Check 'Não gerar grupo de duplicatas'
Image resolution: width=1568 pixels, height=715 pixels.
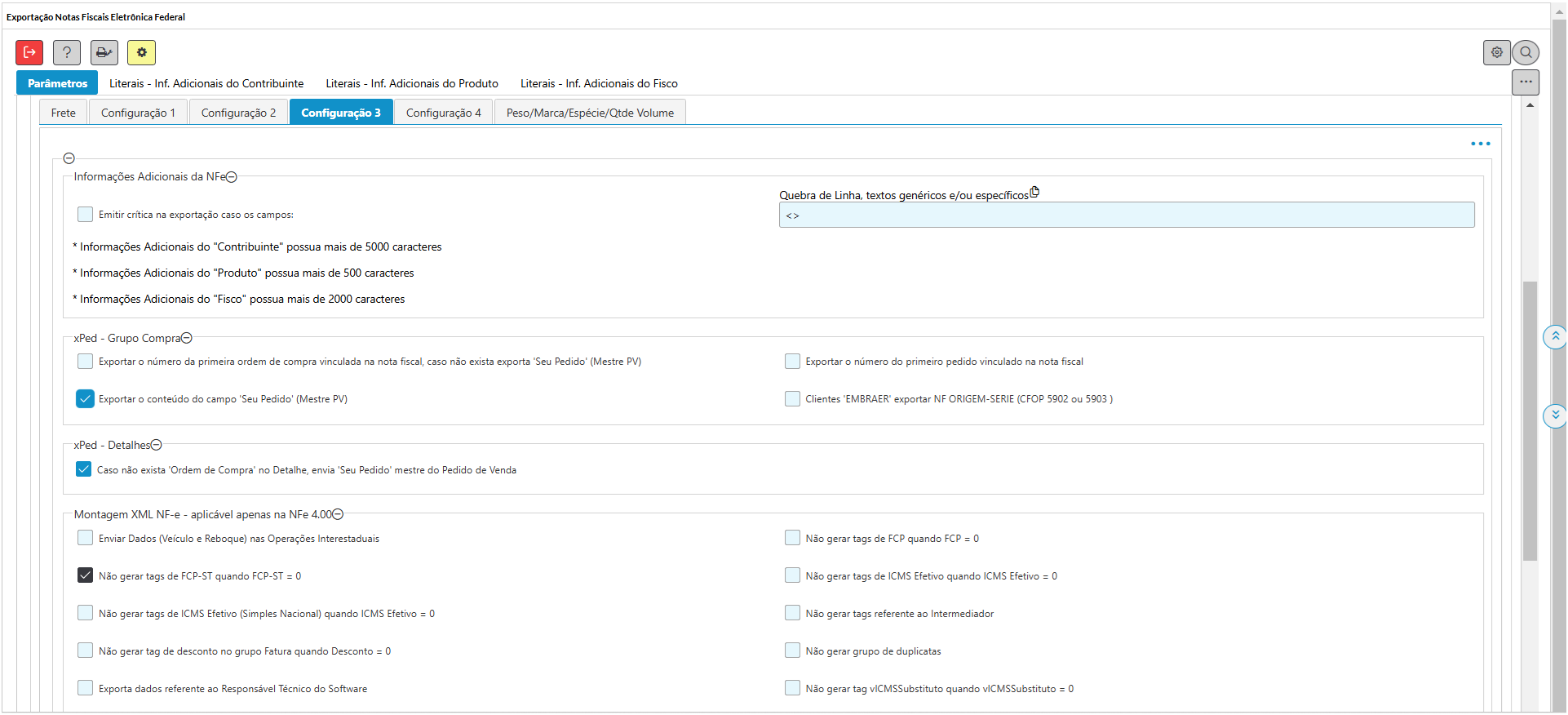click(x=792, y=651)
